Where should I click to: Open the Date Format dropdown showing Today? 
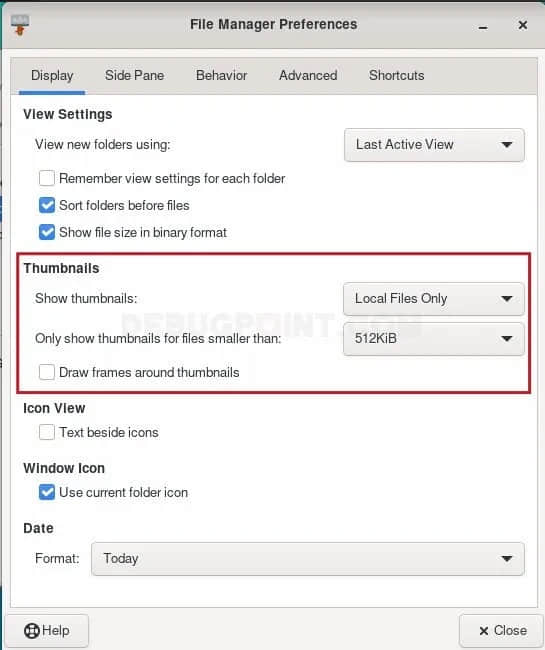308,559
